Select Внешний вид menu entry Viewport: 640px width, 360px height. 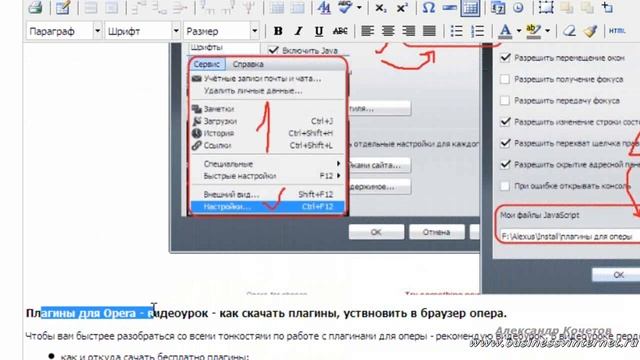267,194
